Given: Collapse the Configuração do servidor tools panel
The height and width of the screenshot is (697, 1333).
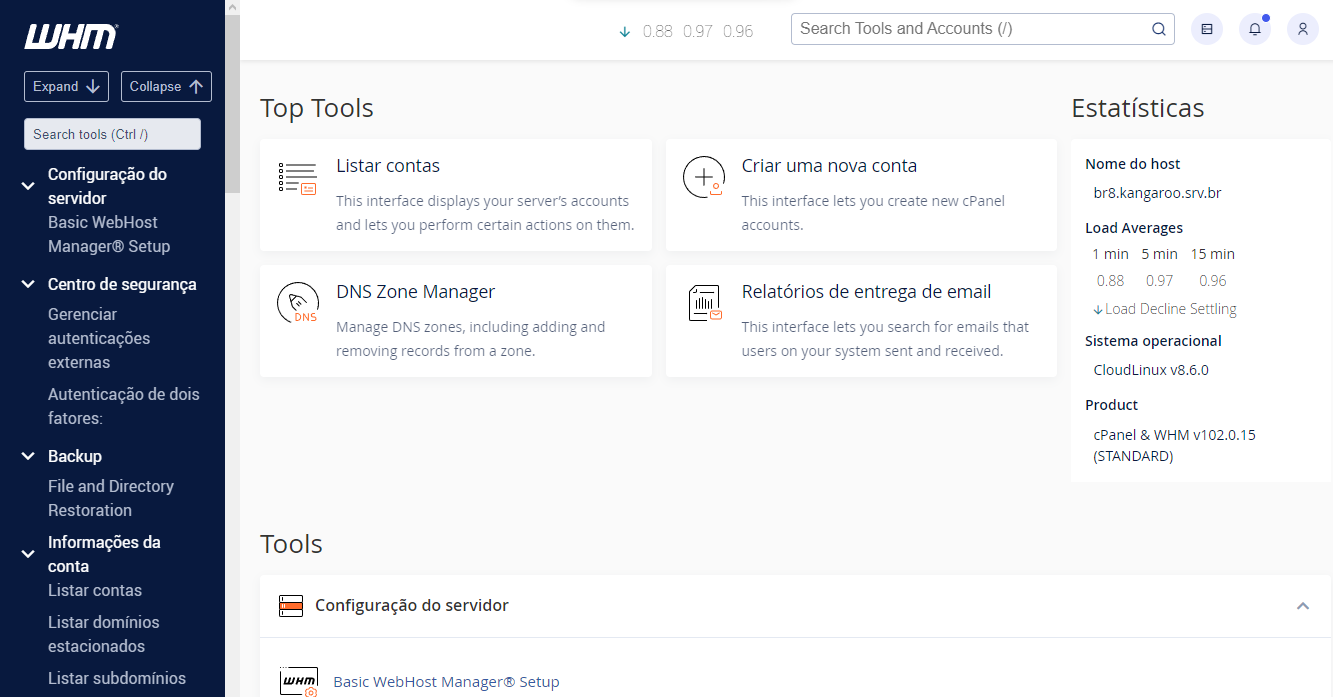Looking at the screenshot, I should [1302, 606].
